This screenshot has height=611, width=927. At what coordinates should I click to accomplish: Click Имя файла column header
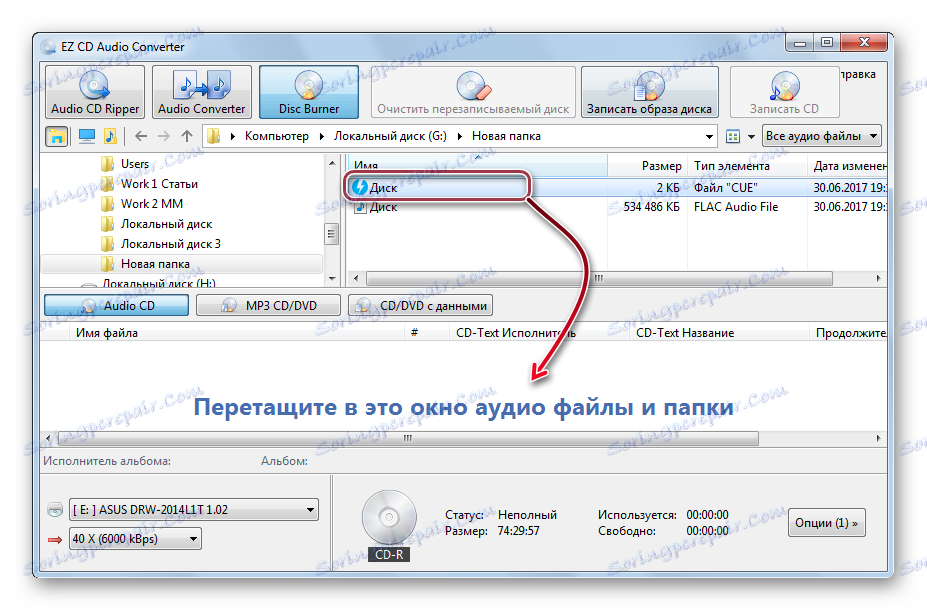tap(236, 333)
